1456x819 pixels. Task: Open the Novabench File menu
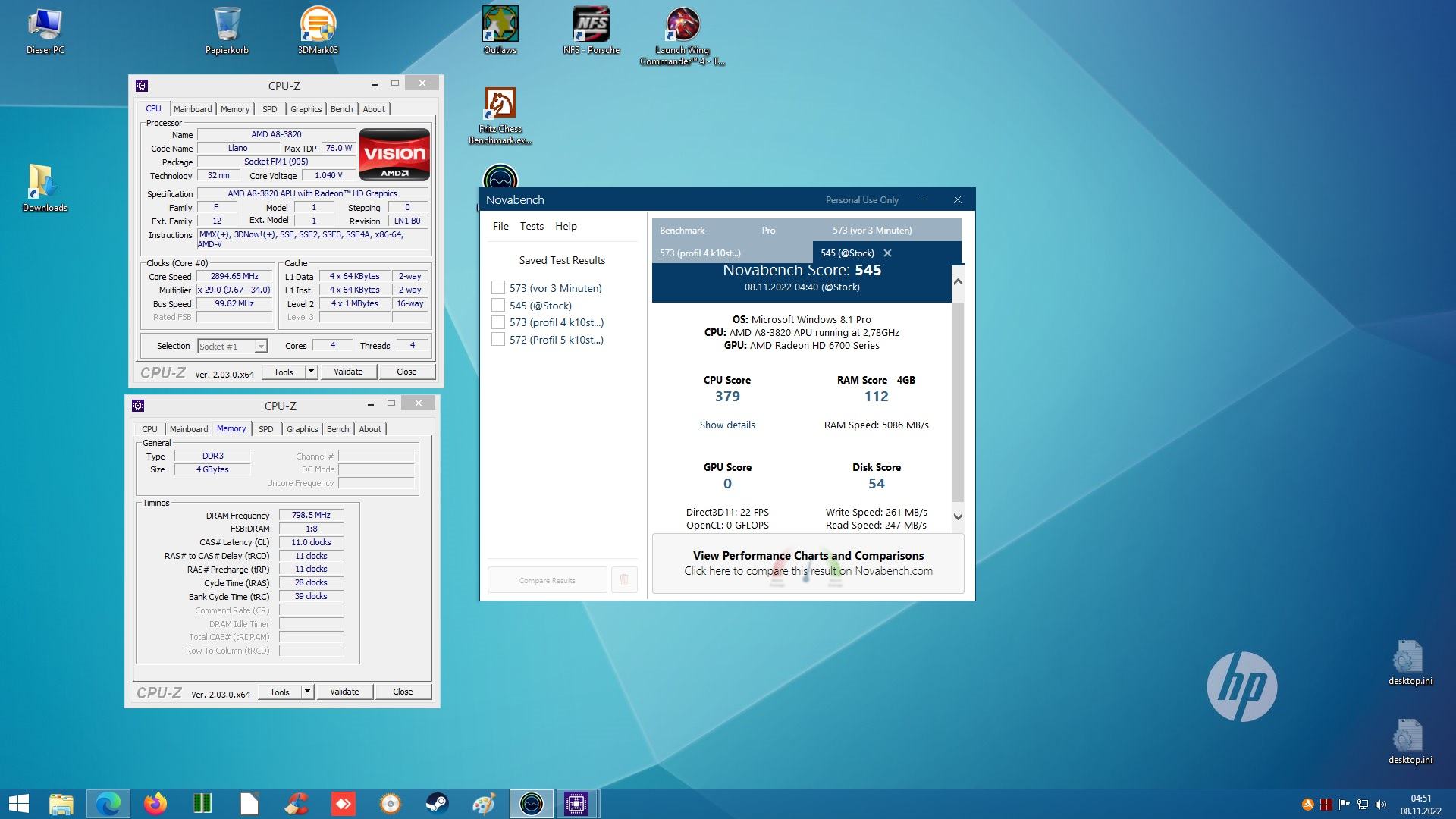click(500, 226)
